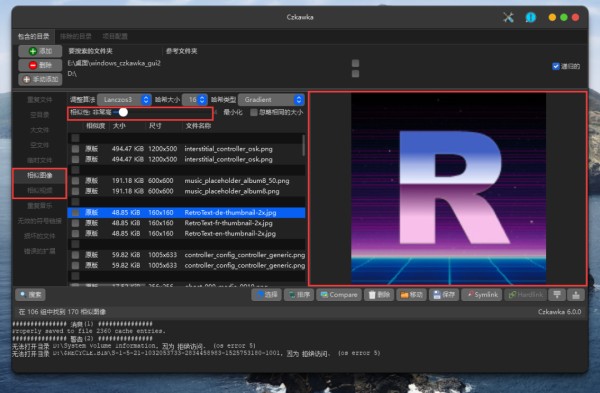
Task: Open the Lanczos3 resize algorithm dropdown
Action: 124,100
